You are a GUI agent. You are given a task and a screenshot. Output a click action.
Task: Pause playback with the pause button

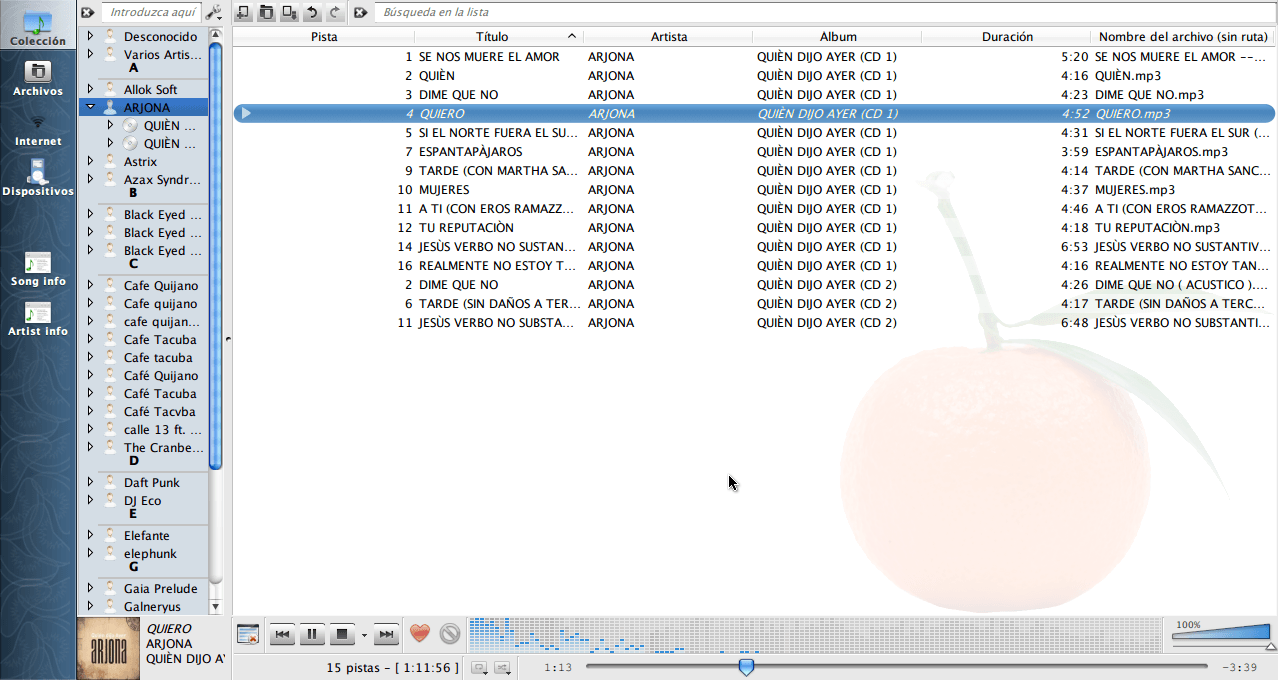click(312, 634)
